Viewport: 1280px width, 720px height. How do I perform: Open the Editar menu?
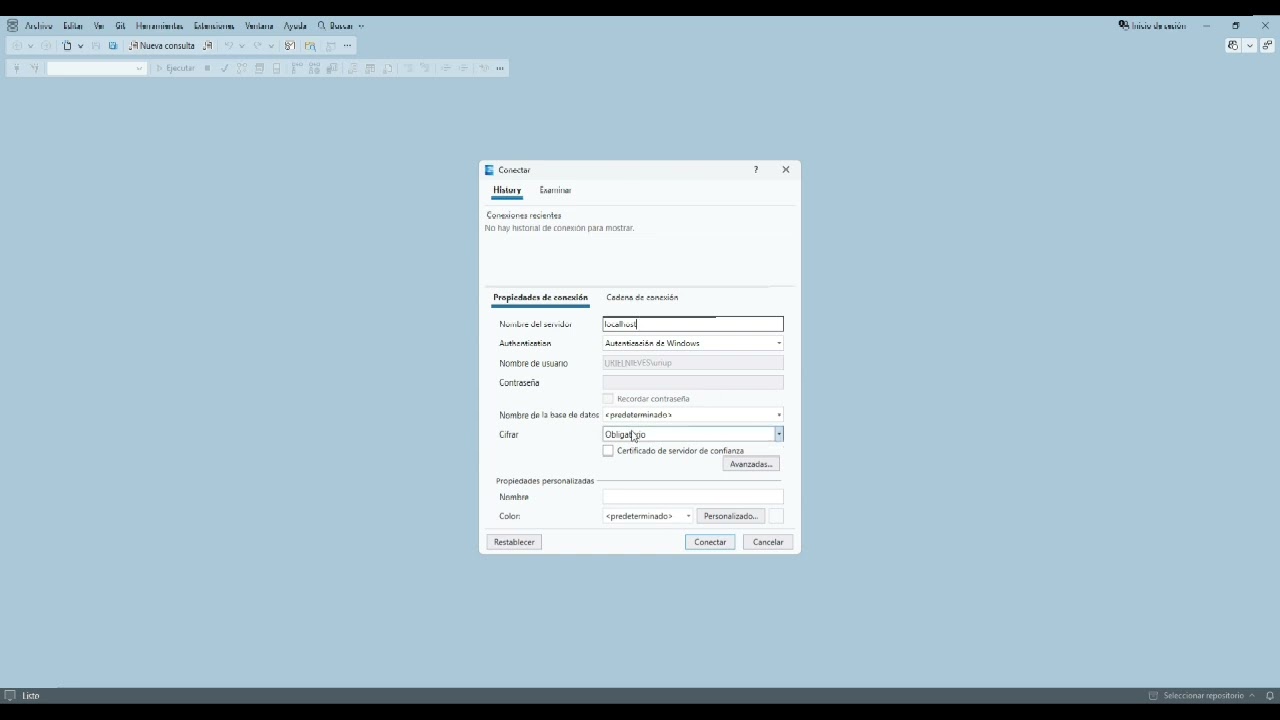pyautogui.click(x=73, y=26)
